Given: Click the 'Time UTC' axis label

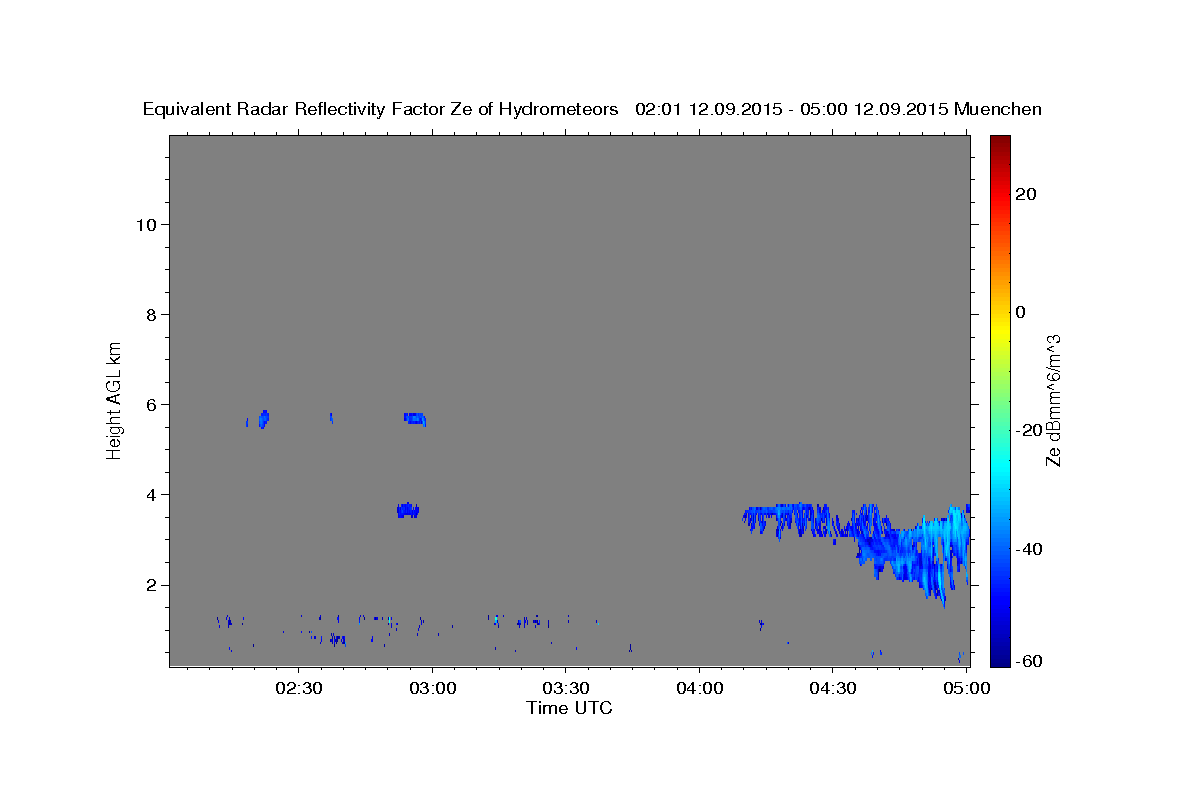Looking at the screenshot, I should pos(569,708).
